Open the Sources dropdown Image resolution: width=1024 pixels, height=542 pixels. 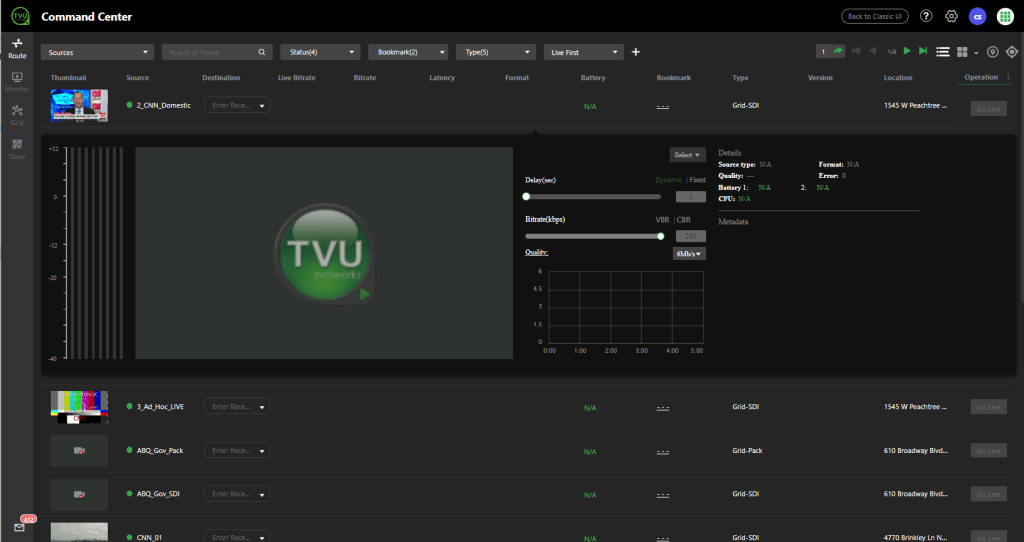point(97,52)
